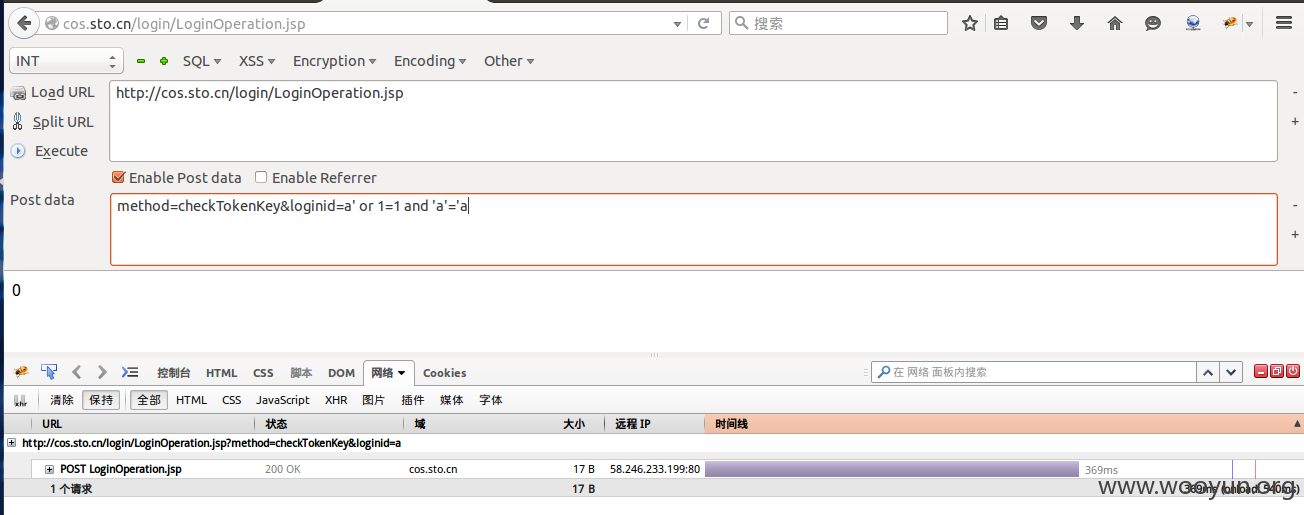Image resolution: width=1304 pixels, height=515 pixels.
Task: Open the Downloads arrow icon
Action: tap(1077, 23)
